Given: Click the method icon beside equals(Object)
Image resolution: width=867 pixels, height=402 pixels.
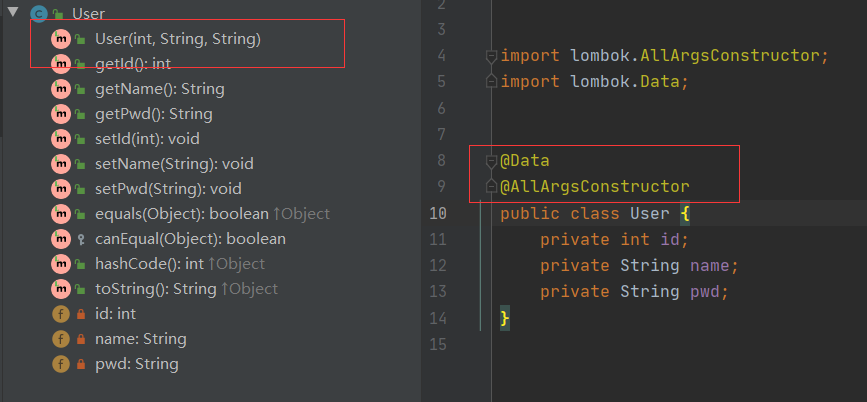Looking at the screenshot, I should click(61, 214).
